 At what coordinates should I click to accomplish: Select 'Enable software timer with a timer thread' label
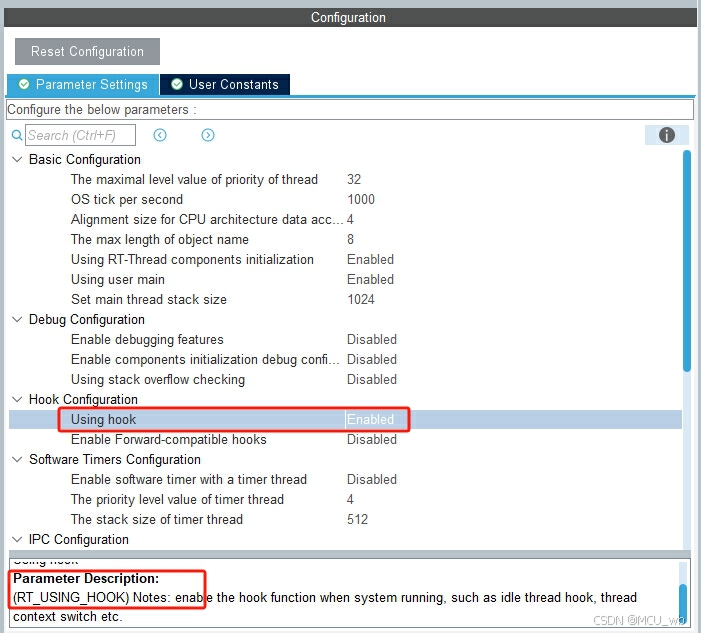click(189, 480)
